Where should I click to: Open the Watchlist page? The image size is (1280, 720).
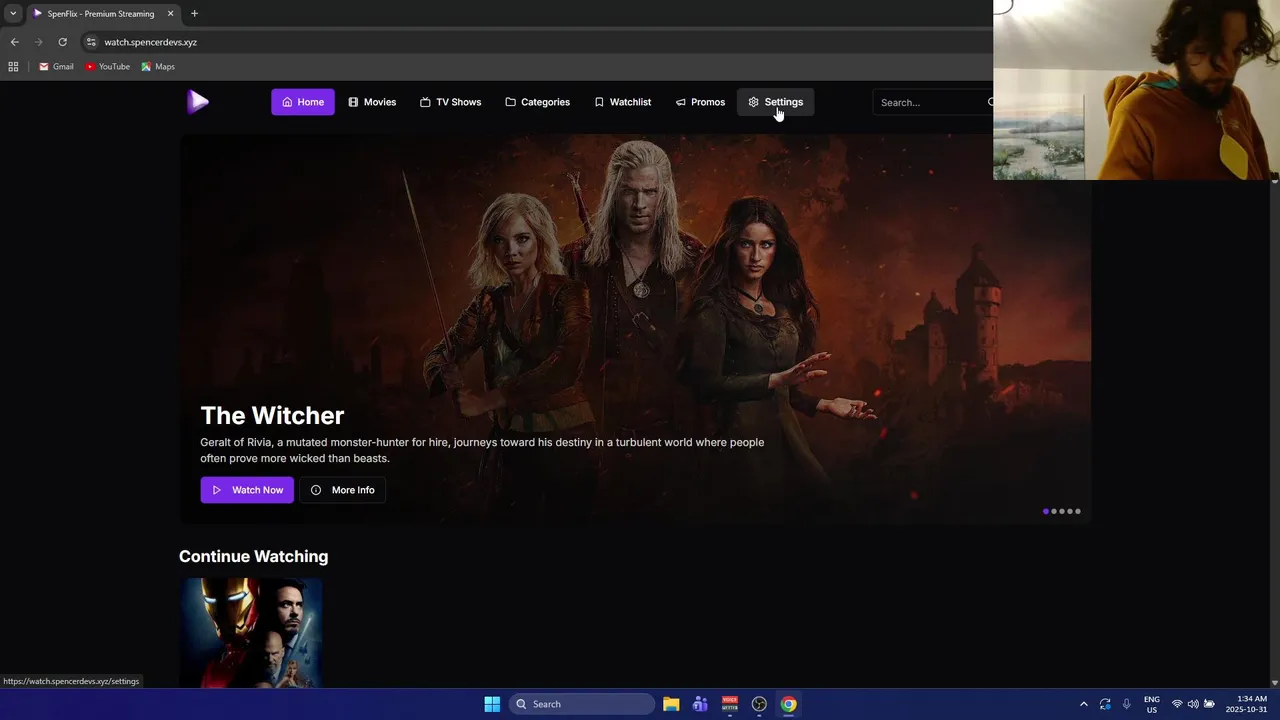pyautogui.click(x=622, y=102)
